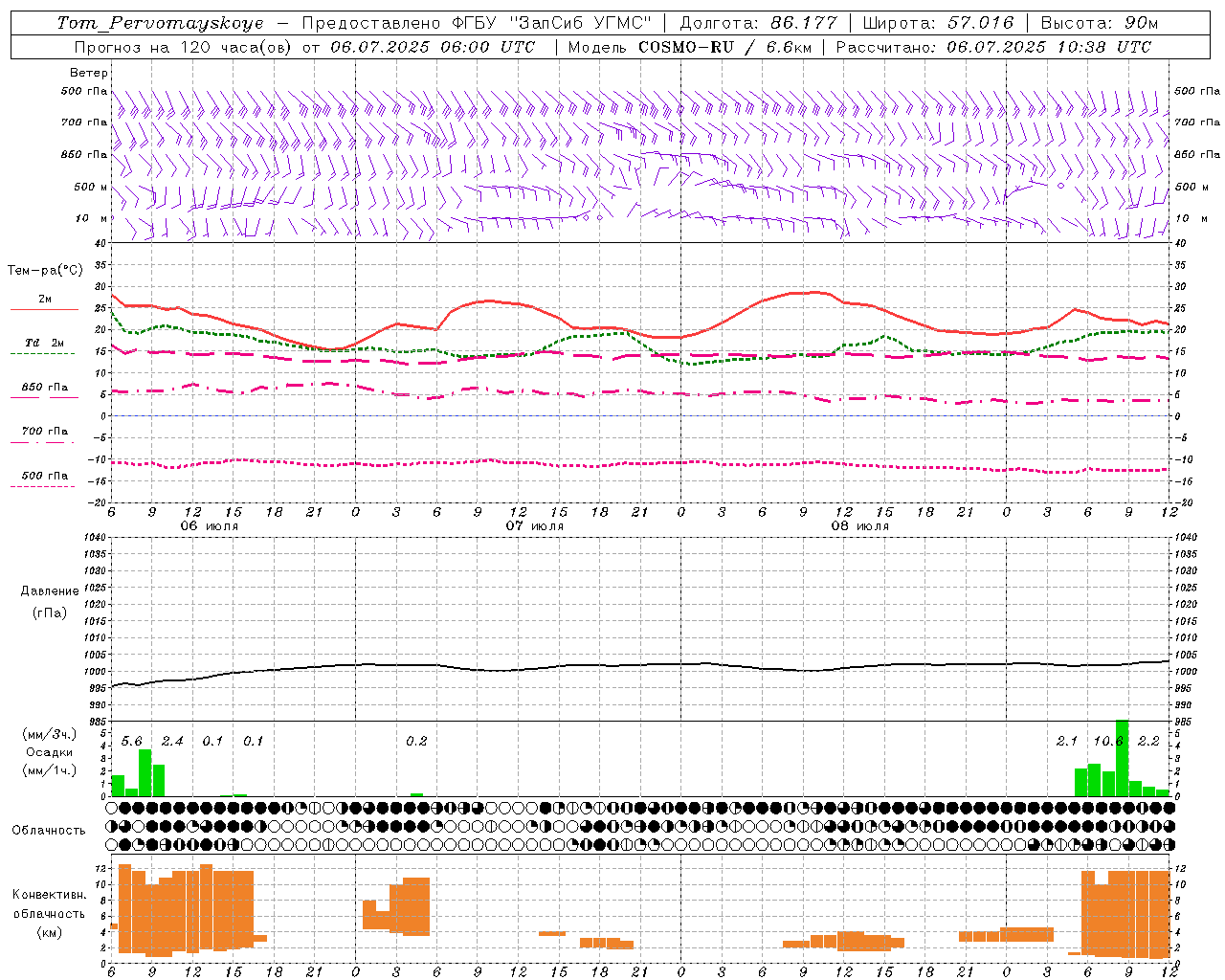Click the '08 июля' date label
Image resolution: width=1225 pixels, height=980 pixels.
point(859,526)
